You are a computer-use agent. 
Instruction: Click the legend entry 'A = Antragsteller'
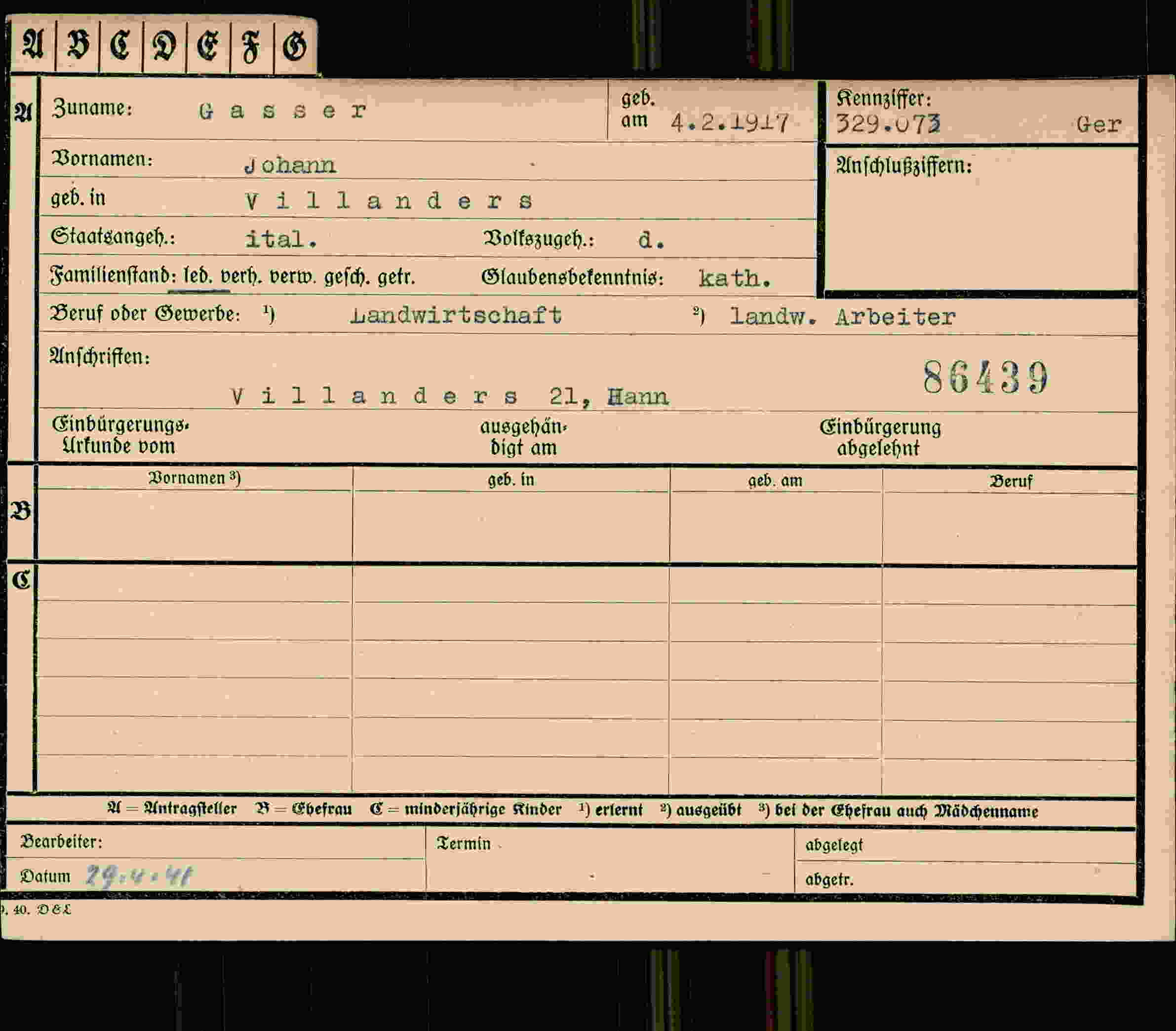click(x=171, y=808)
